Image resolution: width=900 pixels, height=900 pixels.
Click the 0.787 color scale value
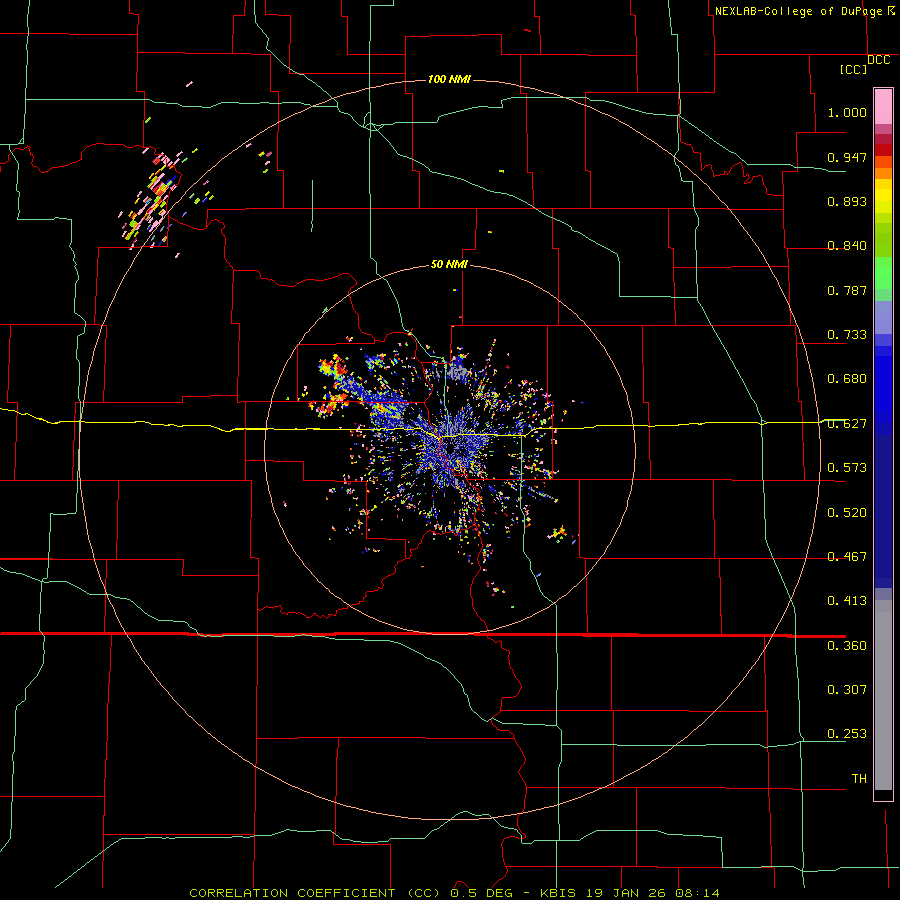point(847,290)
